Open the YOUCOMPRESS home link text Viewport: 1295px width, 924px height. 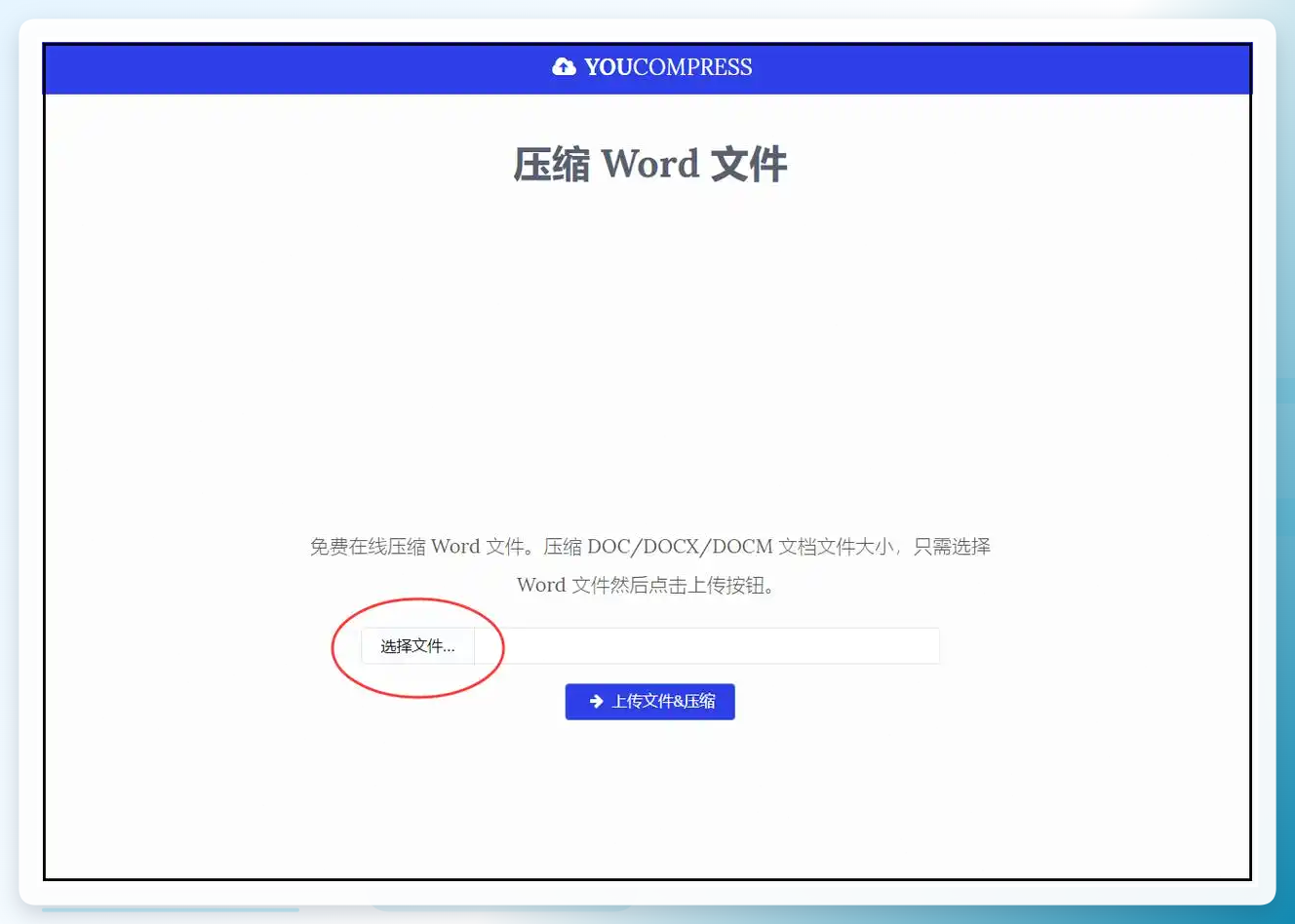point(668,66)
